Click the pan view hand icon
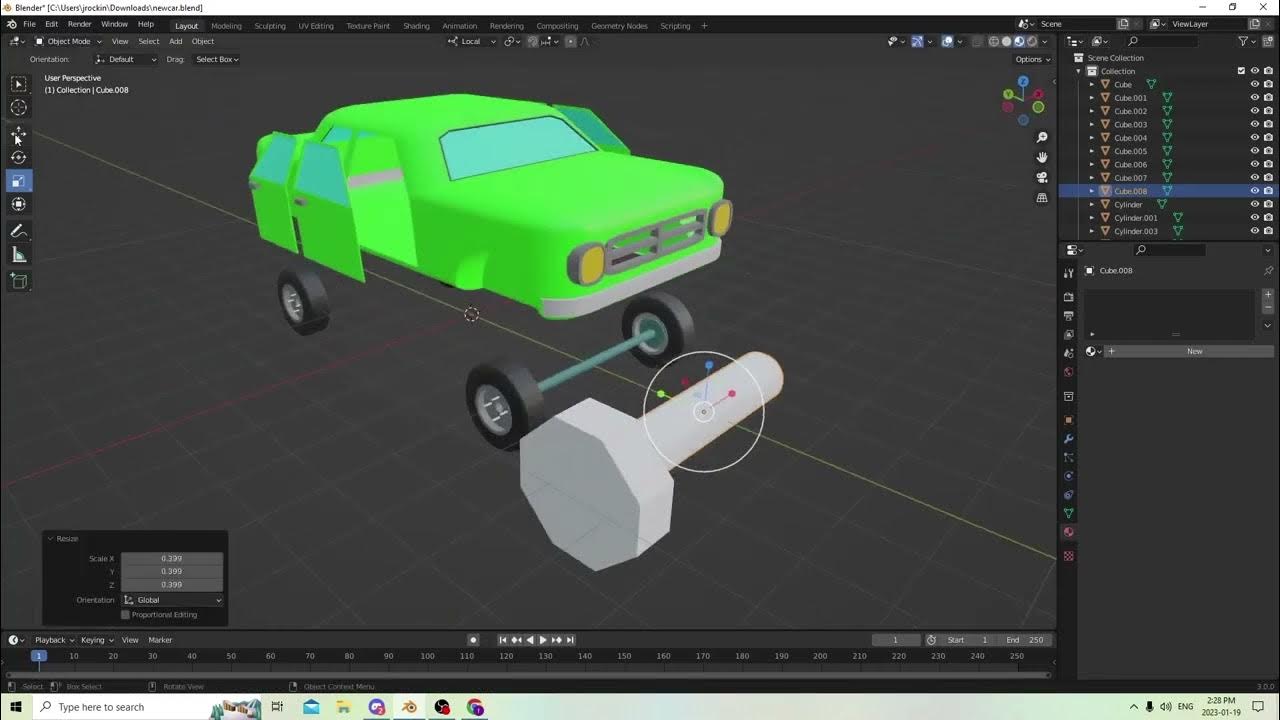This screenshot has width=1280, height=720. [x=1042, y=157]
